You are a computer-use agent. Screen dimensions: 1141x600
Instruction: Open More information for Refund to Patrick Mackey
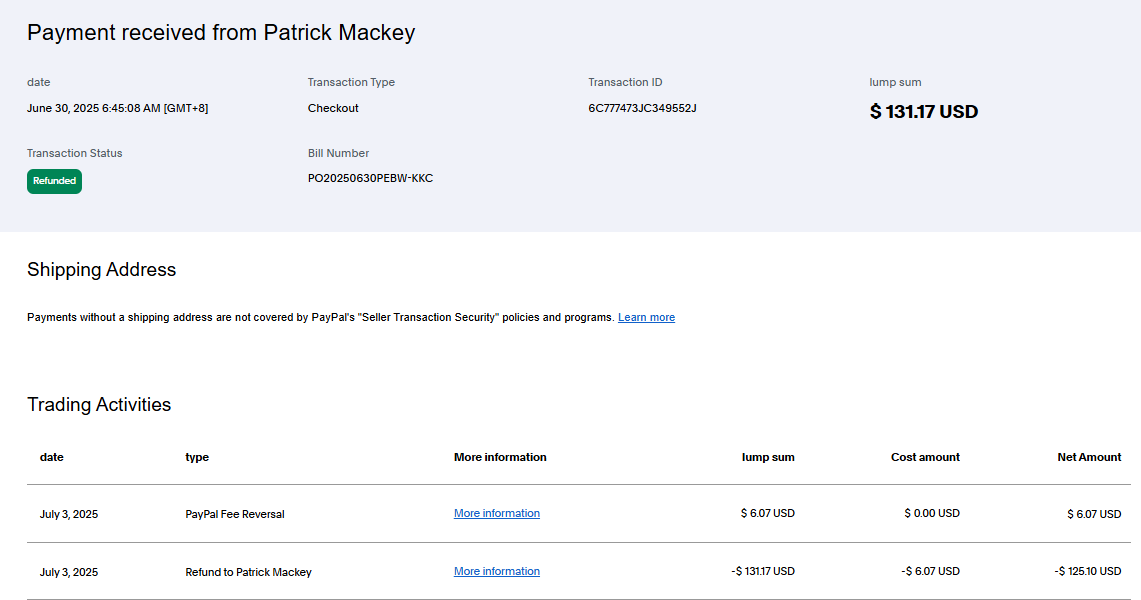pos(496,571)
